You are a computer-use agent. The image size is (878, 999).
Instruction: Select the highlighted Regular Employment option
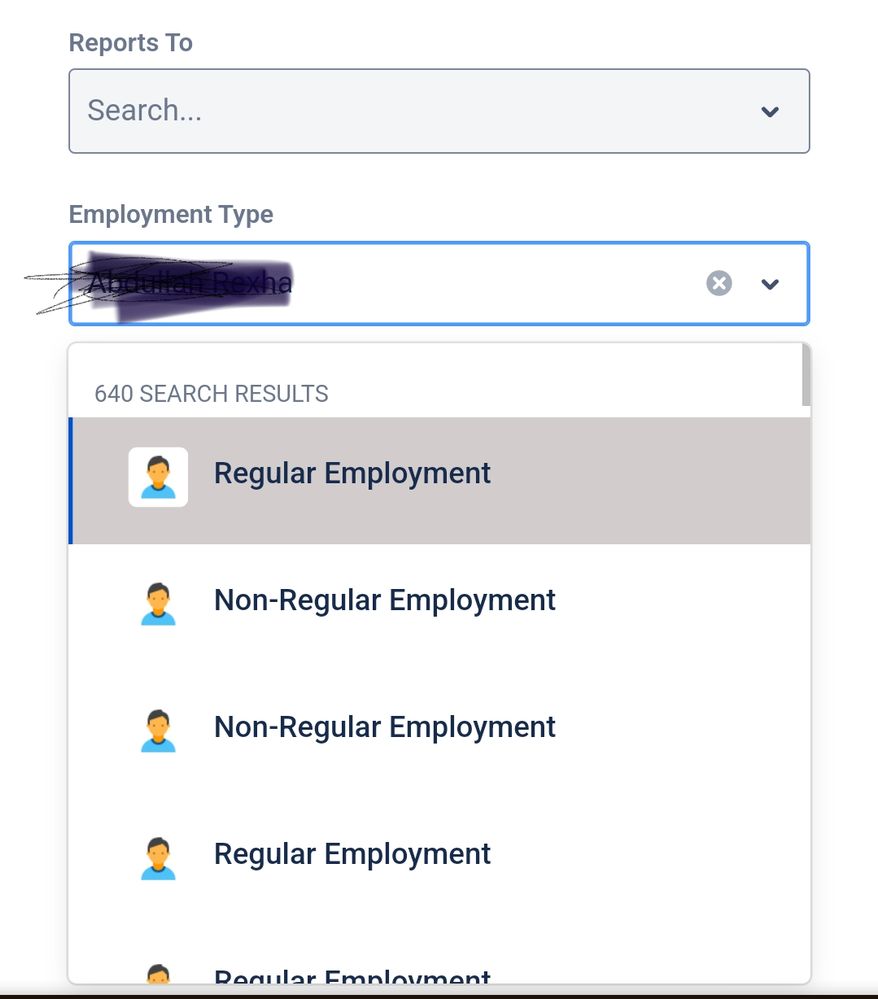click(x=439, y=480)
